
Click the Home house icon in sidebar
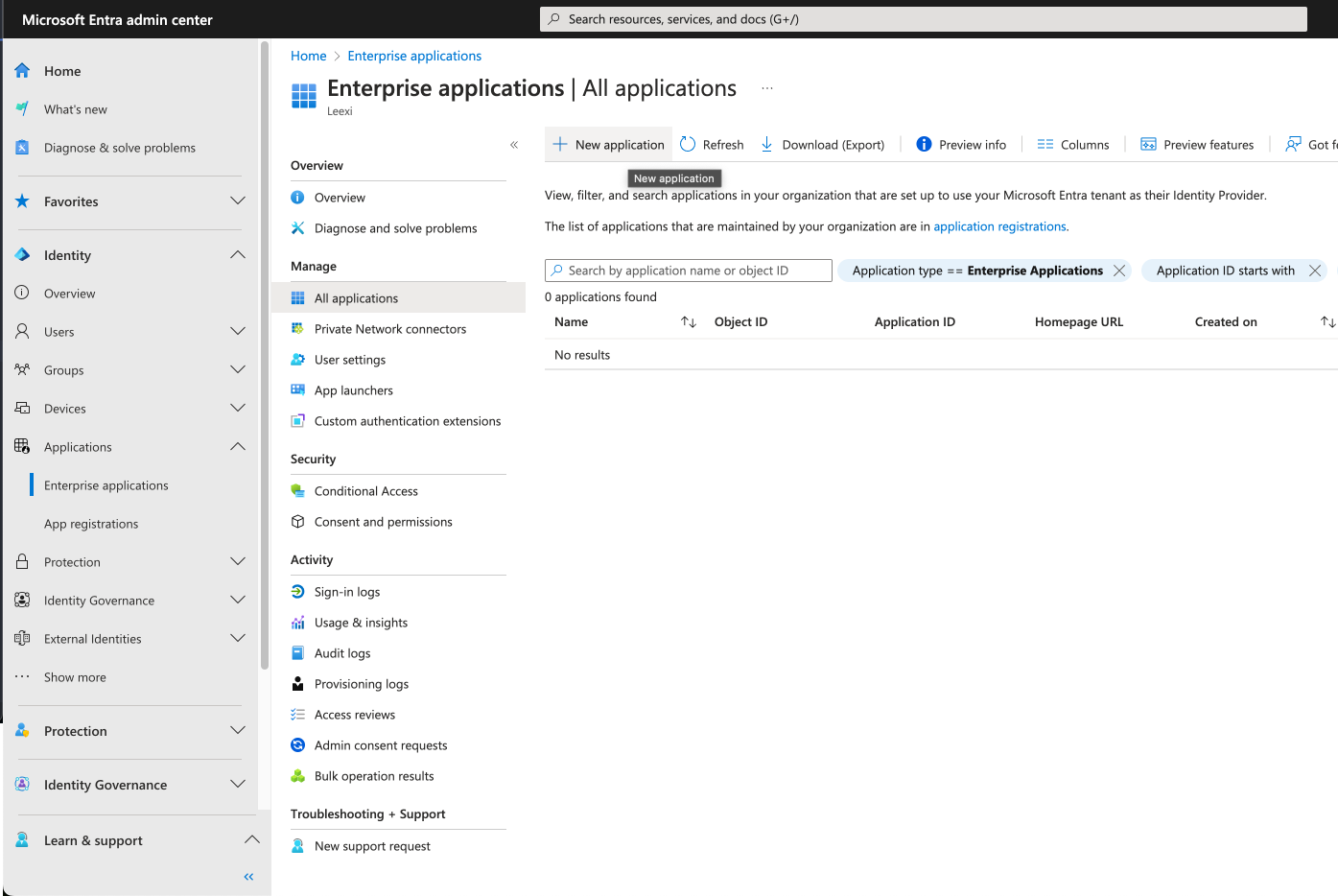click(22, 71)
